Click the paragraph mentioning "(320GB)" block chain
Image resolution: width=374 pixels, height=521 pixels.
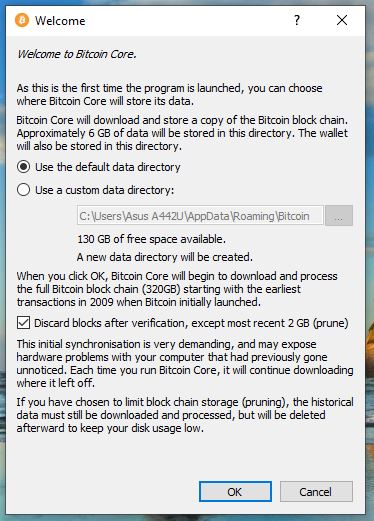(x=177, y=289)
